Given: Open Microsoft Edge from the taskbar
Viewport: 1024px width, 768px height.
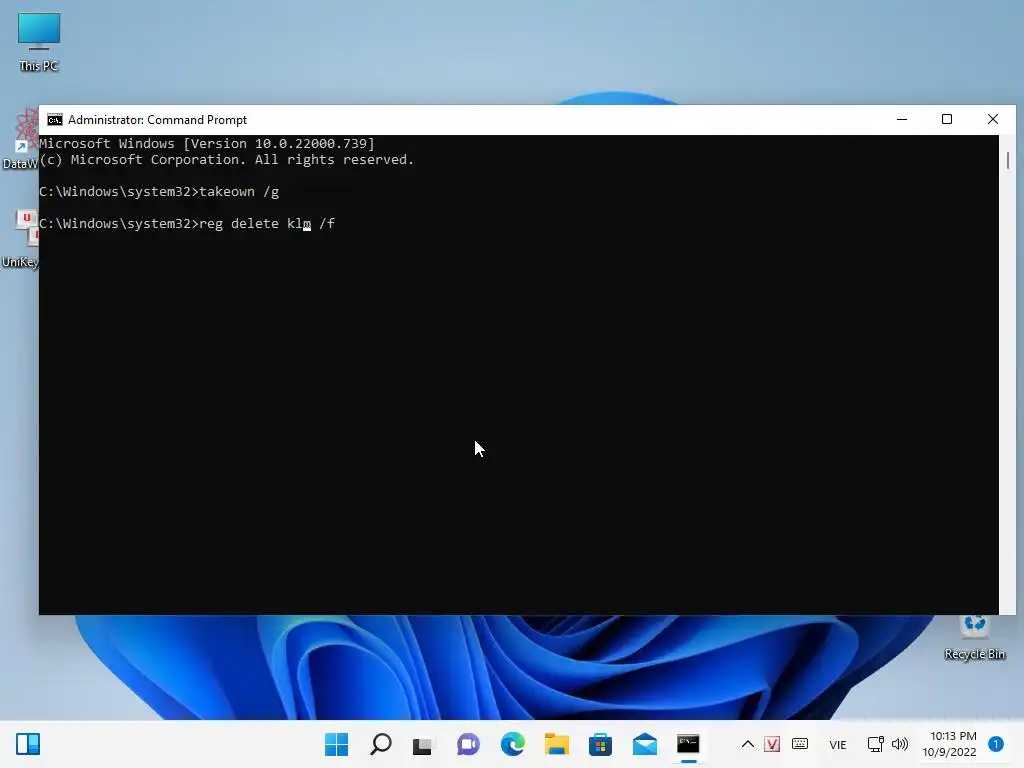Looking at the screenshot, I should click(513, 744).
